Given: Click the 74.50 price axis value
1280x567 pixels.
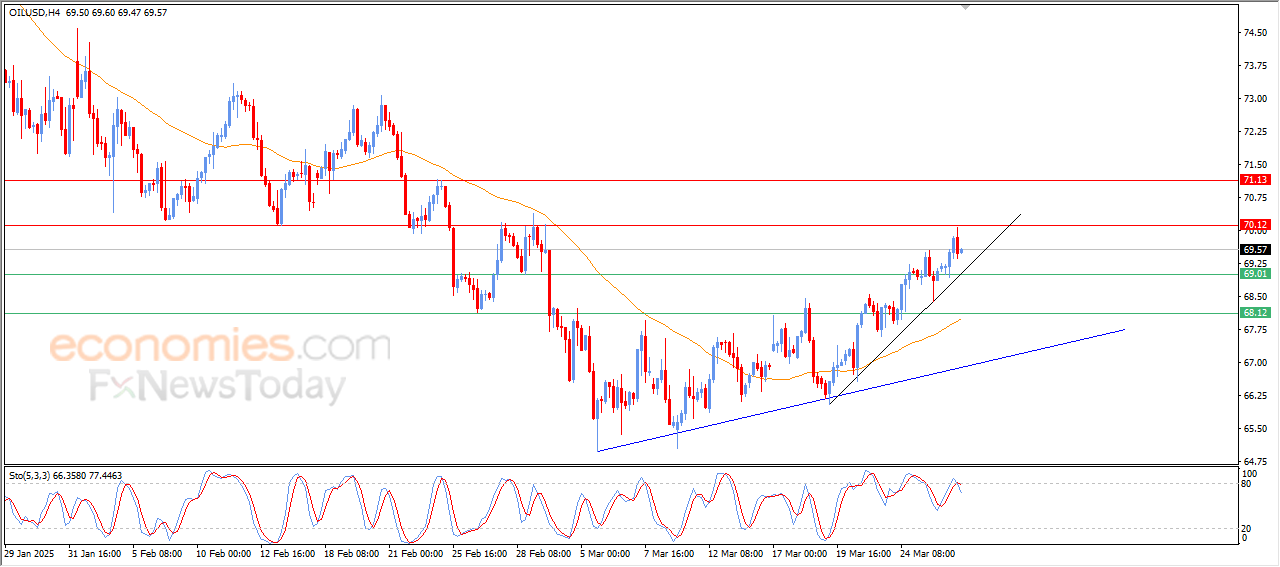Looking at the screenshot, I should [1256, 33].
